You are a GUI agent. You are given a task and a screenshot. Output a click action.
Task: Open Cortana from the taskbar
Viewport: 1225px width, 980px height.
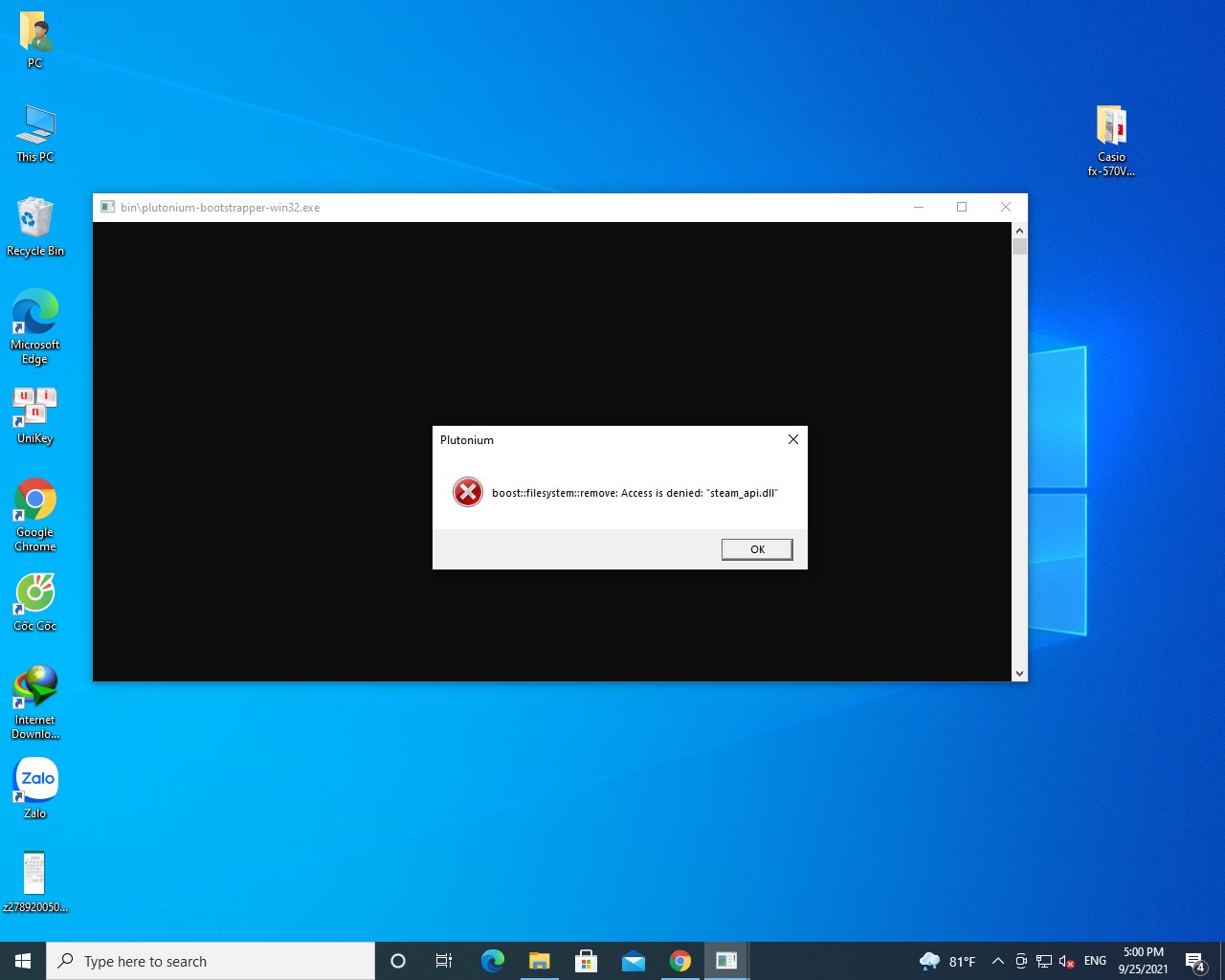pos(398,961)
